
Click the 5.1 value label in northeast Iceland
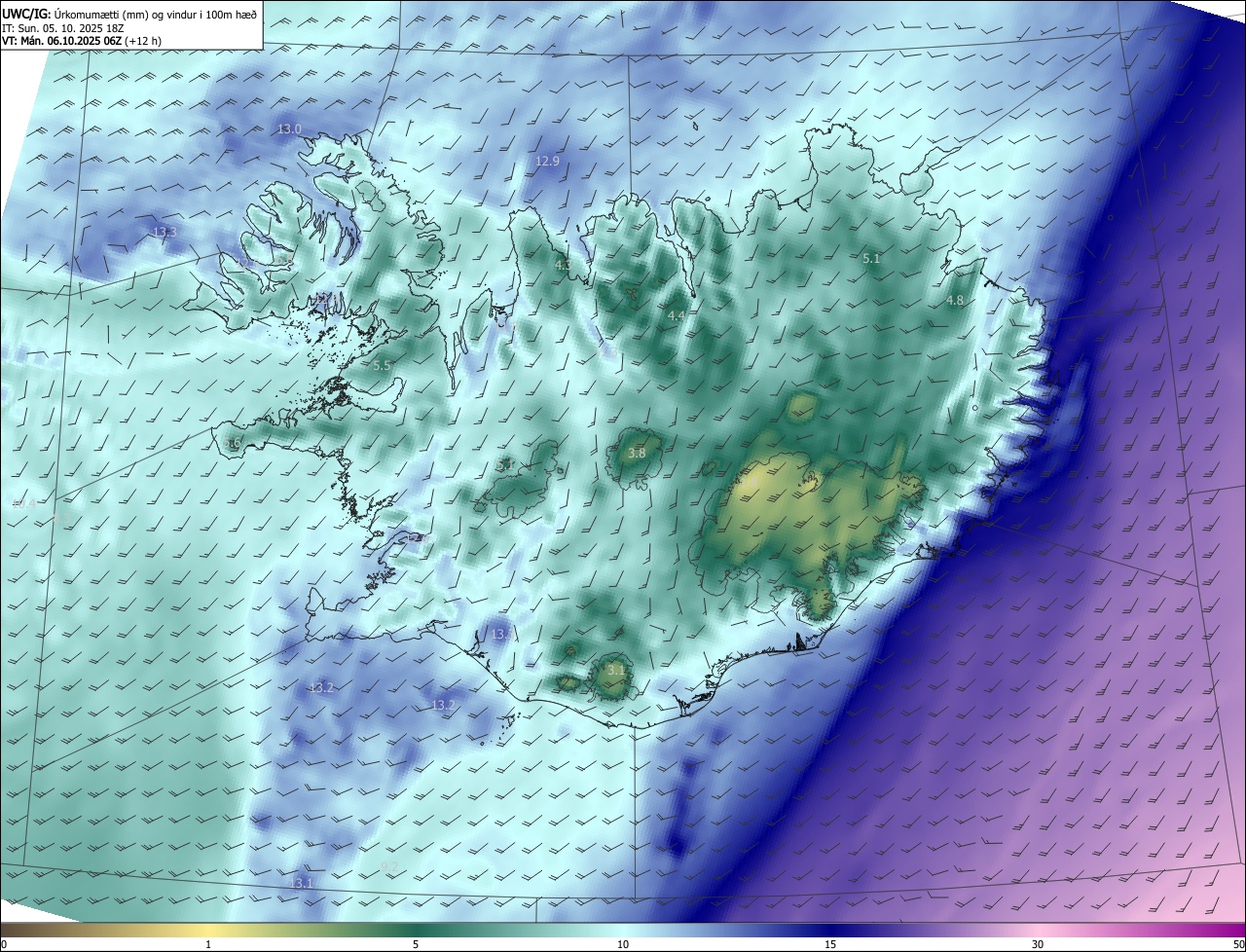point(871,258)
